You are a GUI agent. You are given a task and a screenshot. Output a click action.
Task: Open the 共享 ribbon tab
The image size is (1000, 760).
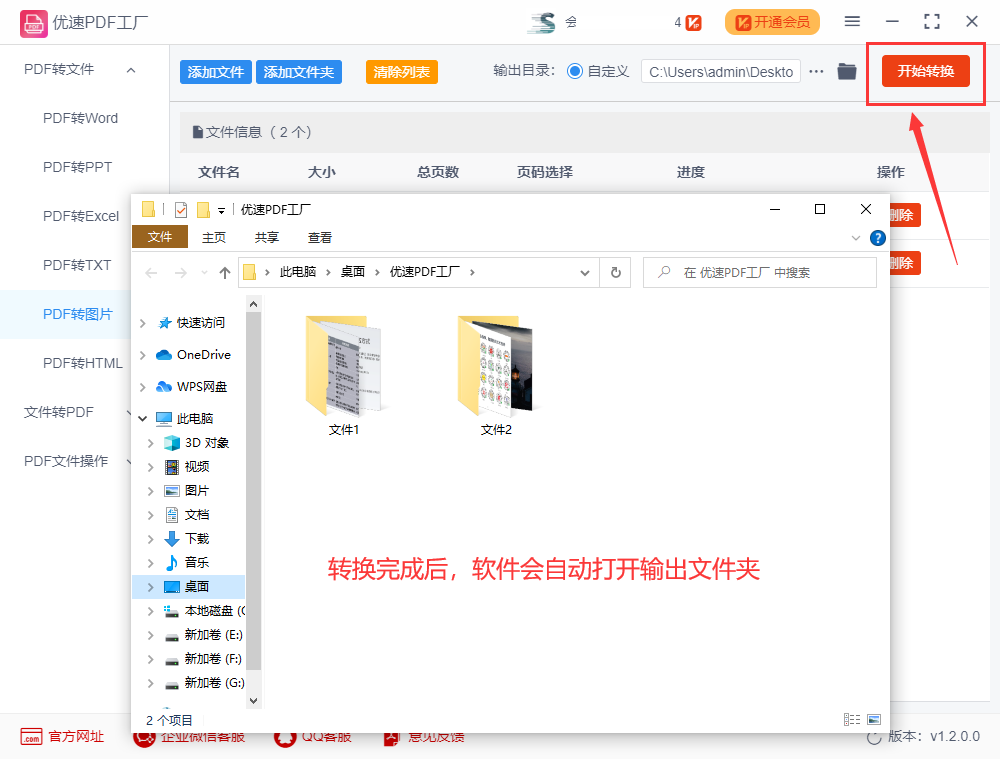[267, 238]
